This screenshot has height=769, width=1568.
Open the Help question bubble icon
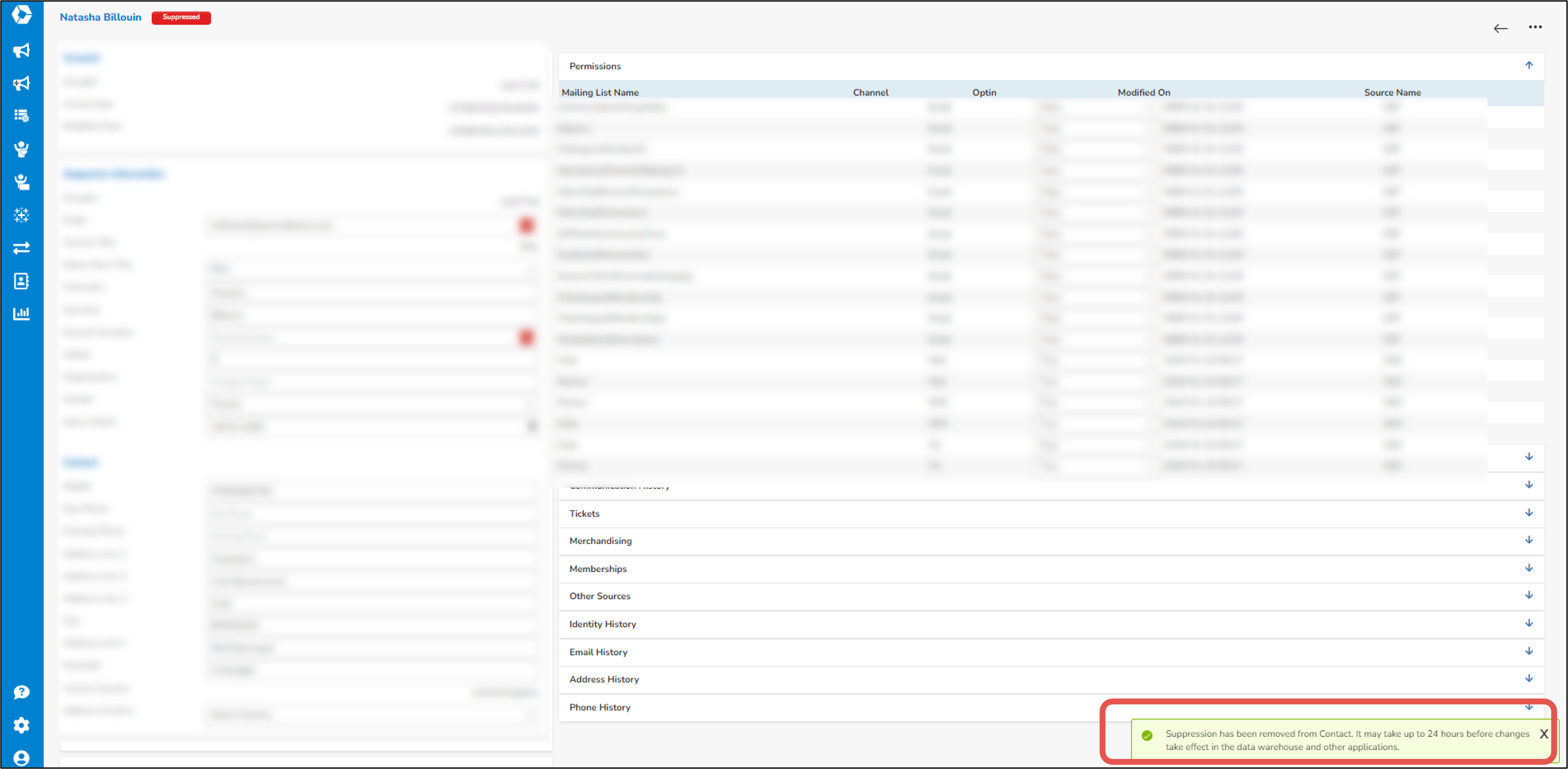[21, 692]
